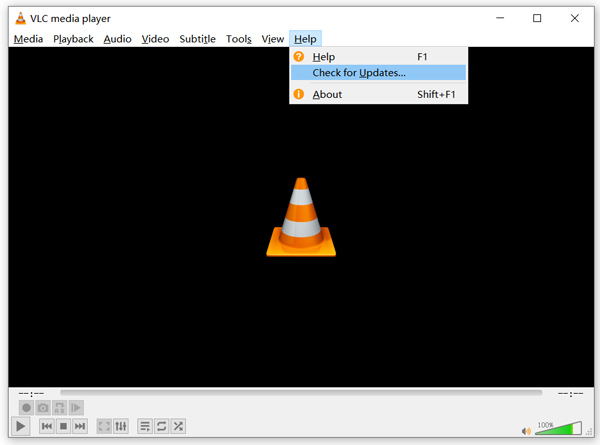The width and height of the screenshot is (600, 445).
Task: Toggle fullscreen video mode
Action: click(104, 426)
